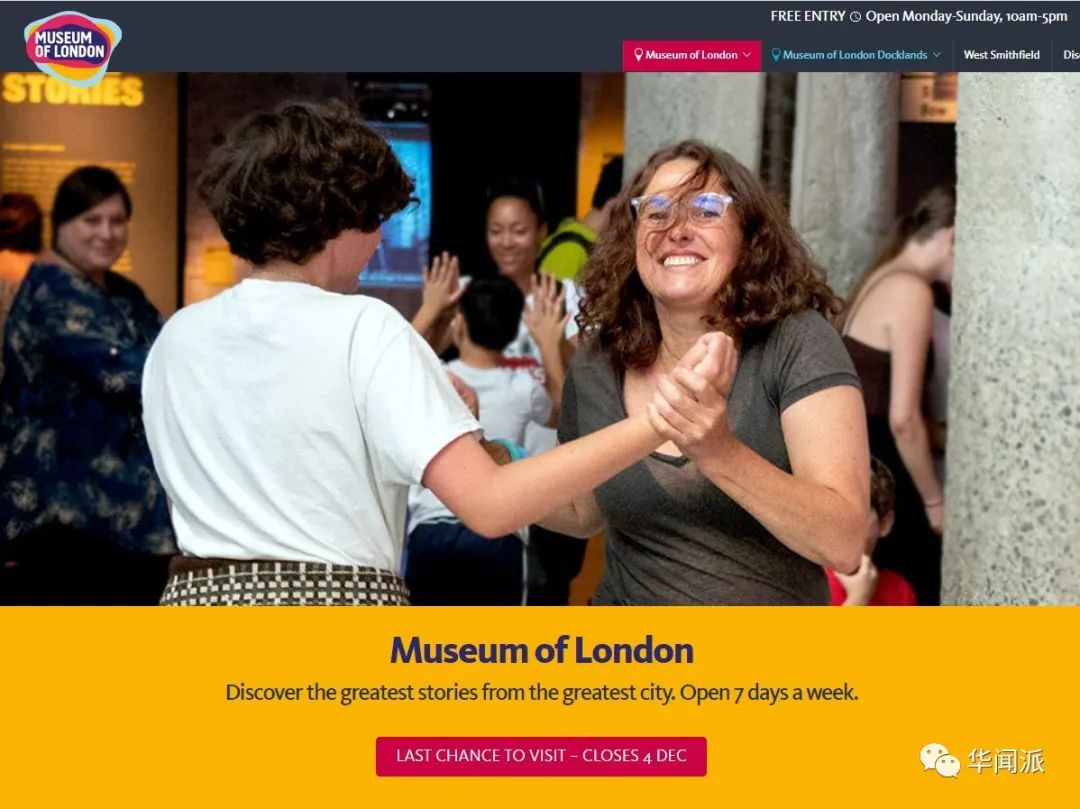Click the large 'Museum of London' heading
The image size is (1080, 809).
(x=541, y=650)
